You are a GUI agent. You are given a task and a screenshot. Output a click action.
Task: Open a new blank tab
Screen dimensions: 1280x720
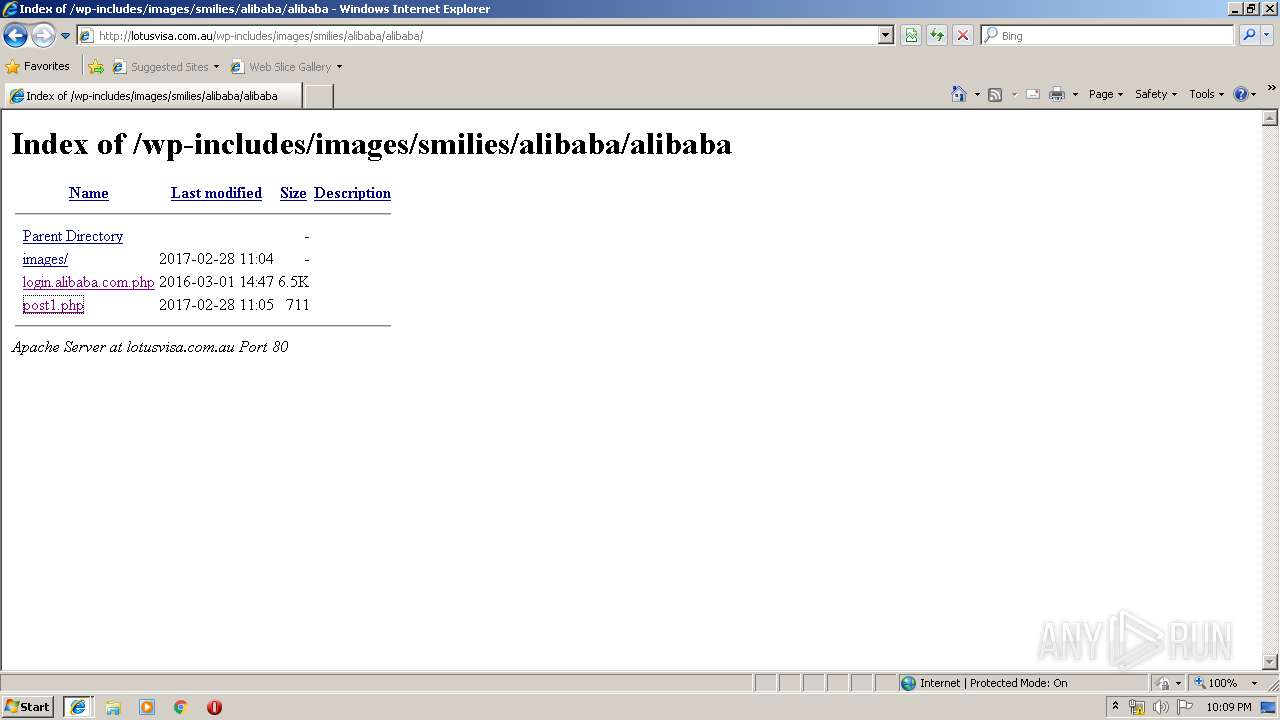coord(318,96)
